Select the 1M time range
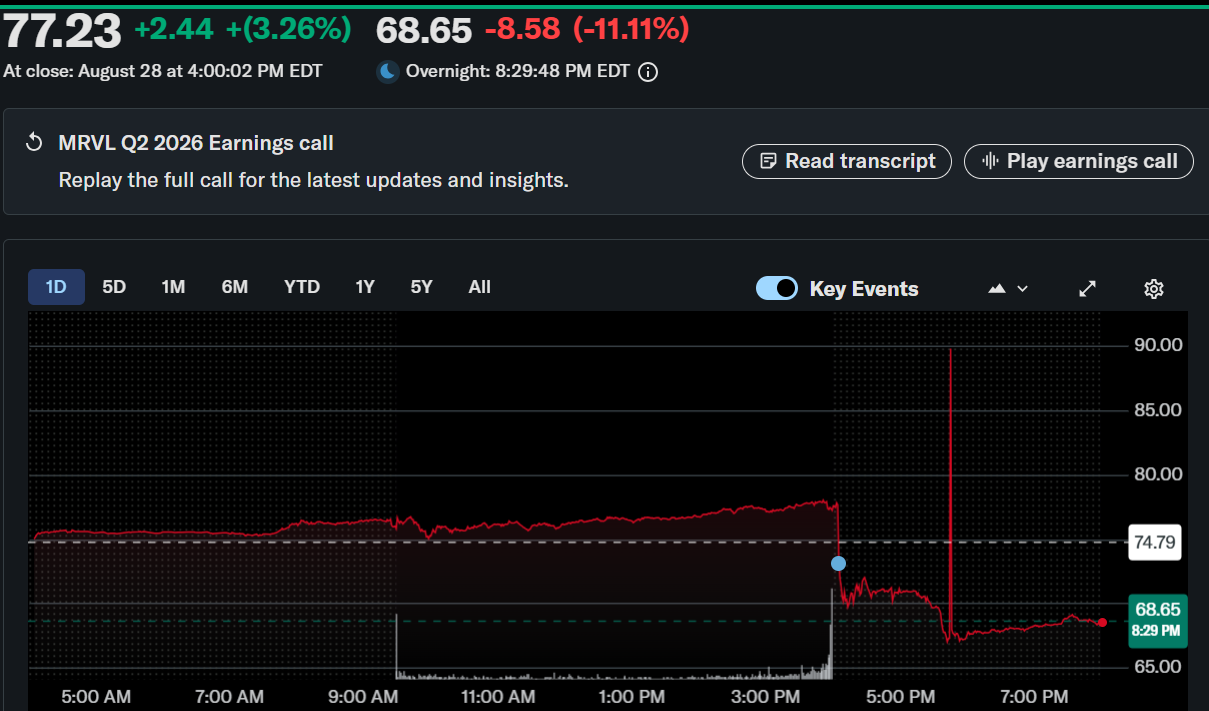 173,287
